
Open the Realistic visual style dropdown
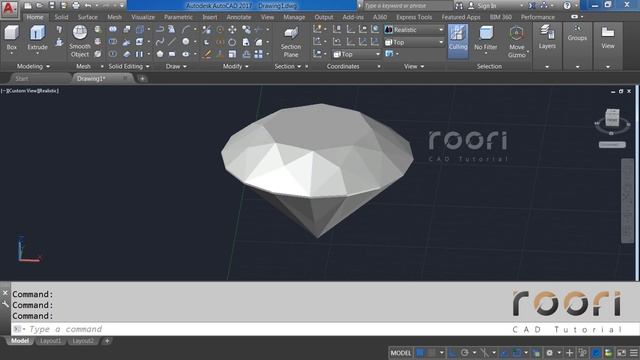(x=414, y=29)
